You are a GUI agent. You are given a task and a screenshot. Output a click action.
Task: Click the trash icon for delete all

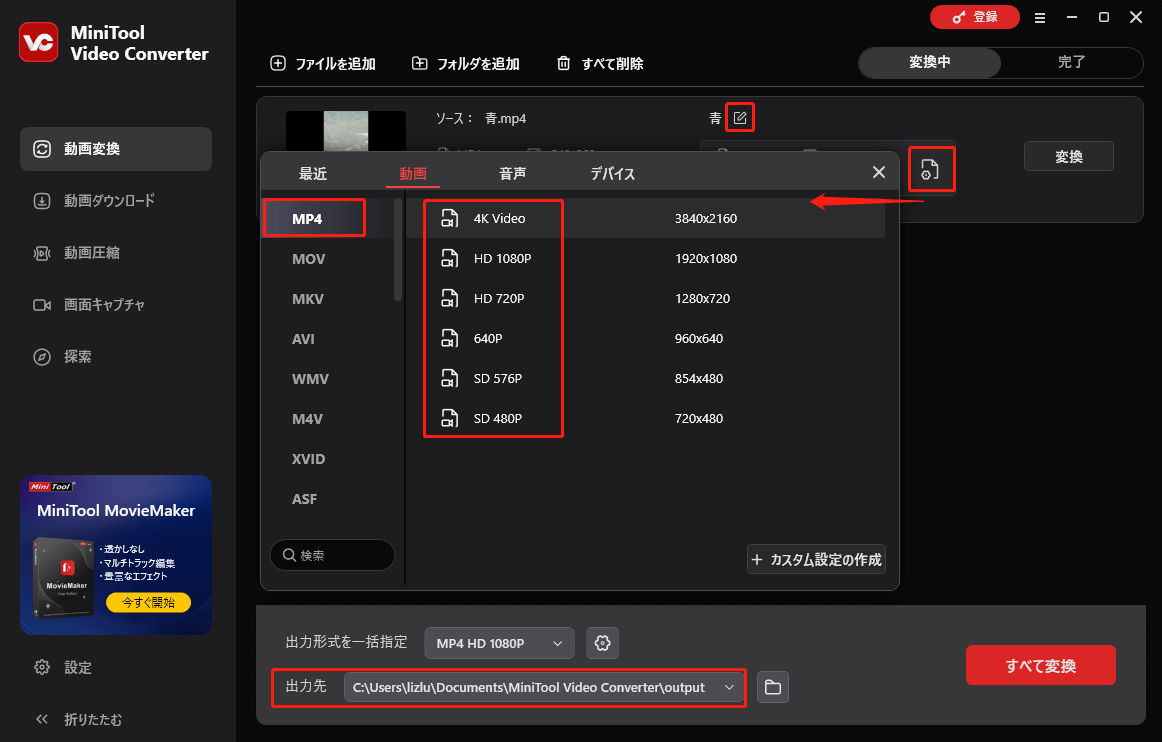(564, 63)
